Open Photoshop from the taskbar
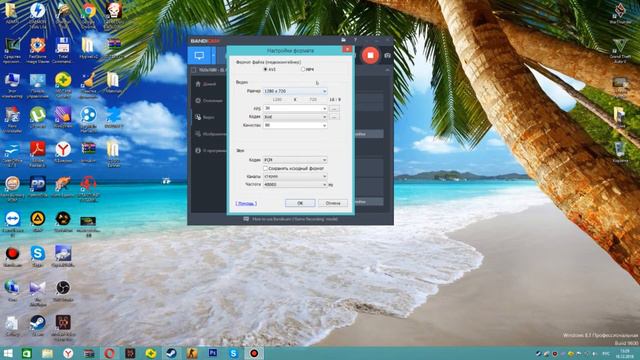Viewport: 640px width, 360px height. point(213,353)
